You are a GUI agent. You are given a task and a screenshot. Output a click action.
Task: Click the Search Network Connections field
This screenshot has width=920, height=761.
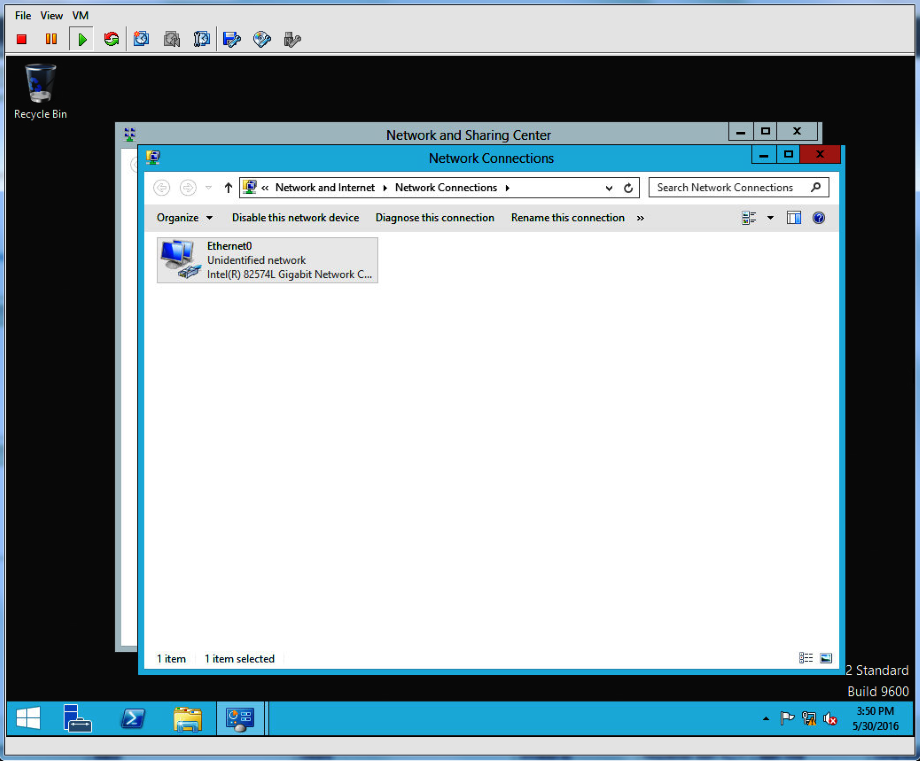coord(728,188)
